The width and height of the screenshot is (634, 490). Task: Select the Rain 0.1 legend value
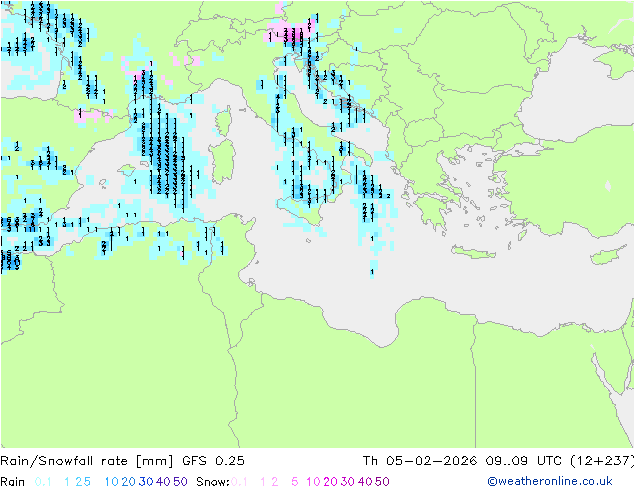click(43, 482)
